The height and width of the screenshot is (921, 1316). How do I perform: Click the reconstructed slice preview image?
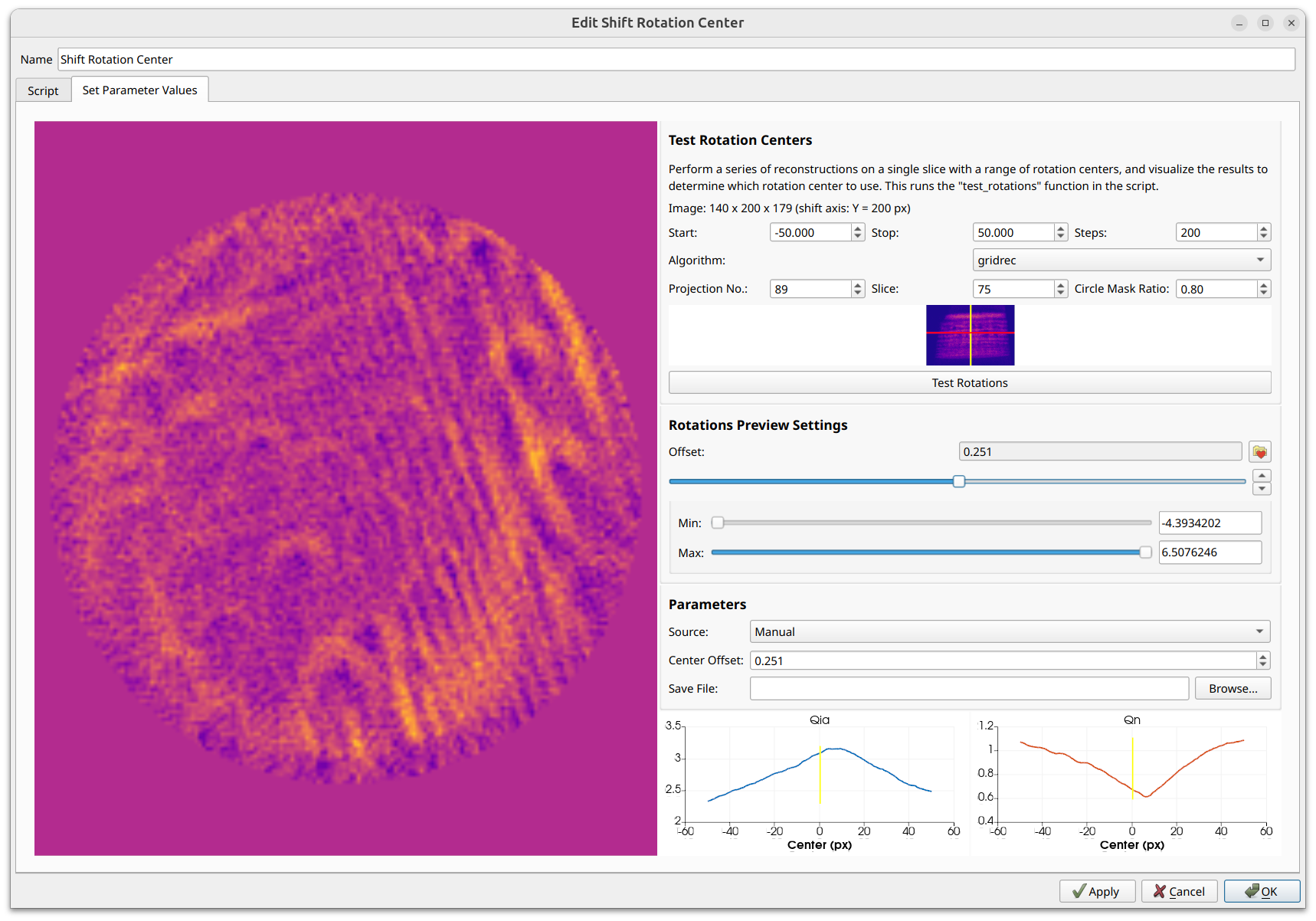pyautogui.click(x=345, y=488)
